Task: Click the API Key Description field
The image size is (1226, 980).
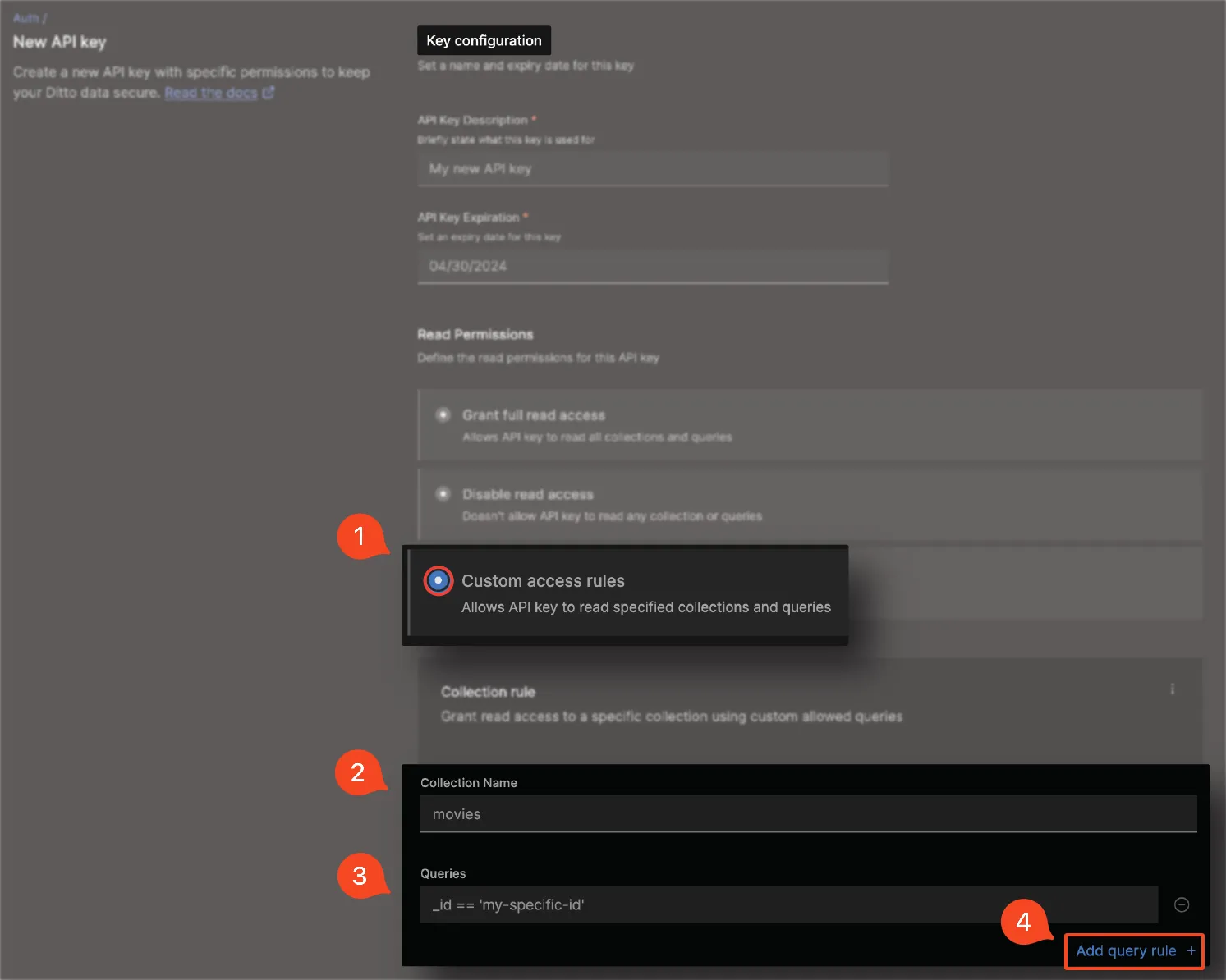Action: click(653, 169)
